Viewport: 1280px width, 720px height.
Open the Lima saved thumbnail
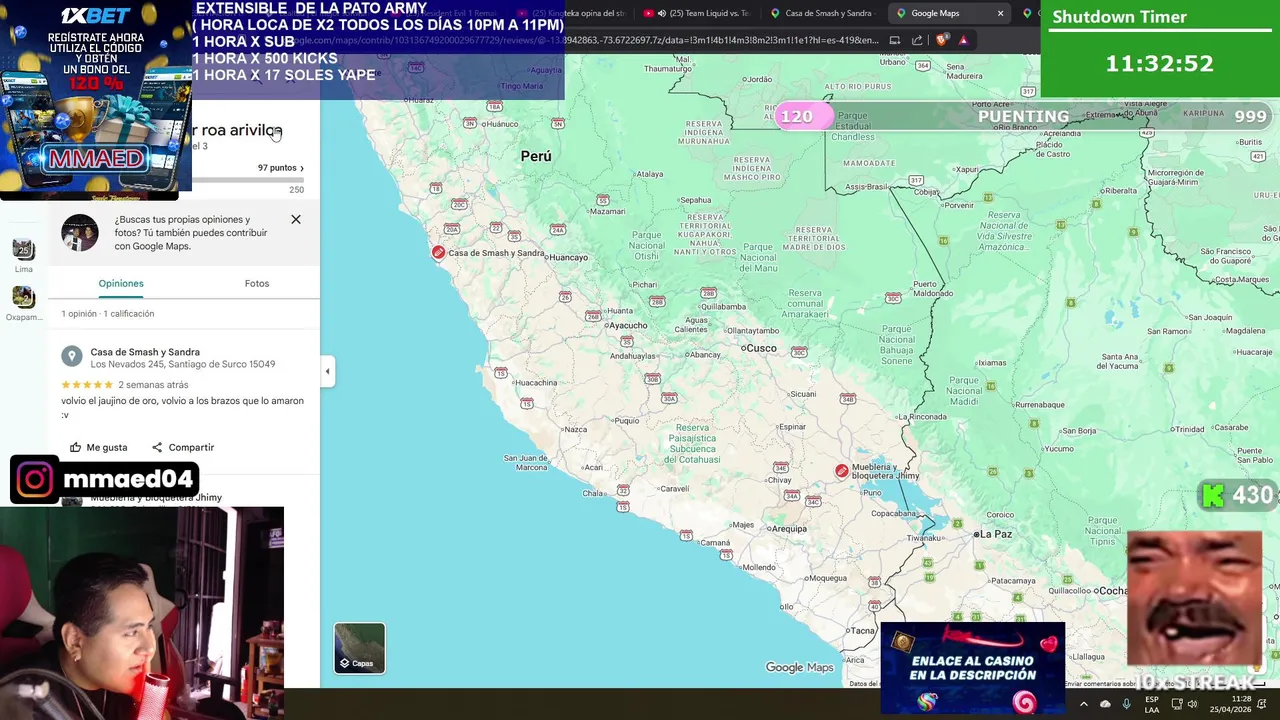pos(23,249)
